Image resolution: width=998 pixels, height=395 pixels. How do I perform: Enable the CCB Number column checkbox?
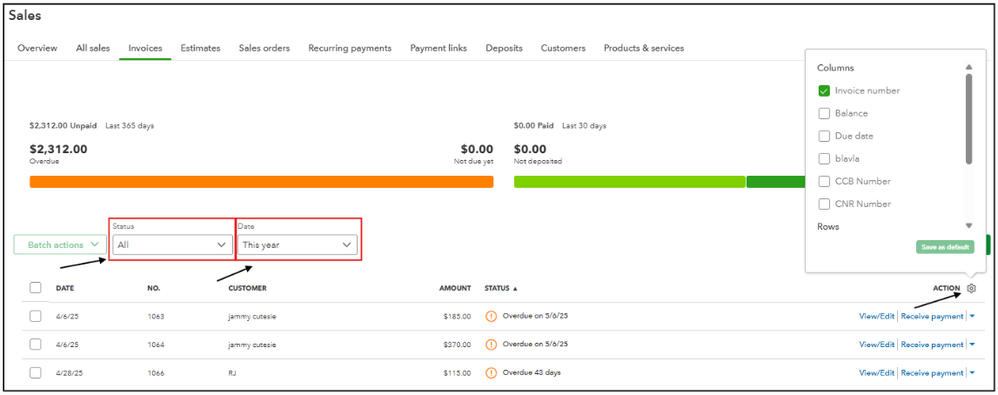tap(824, 181)
